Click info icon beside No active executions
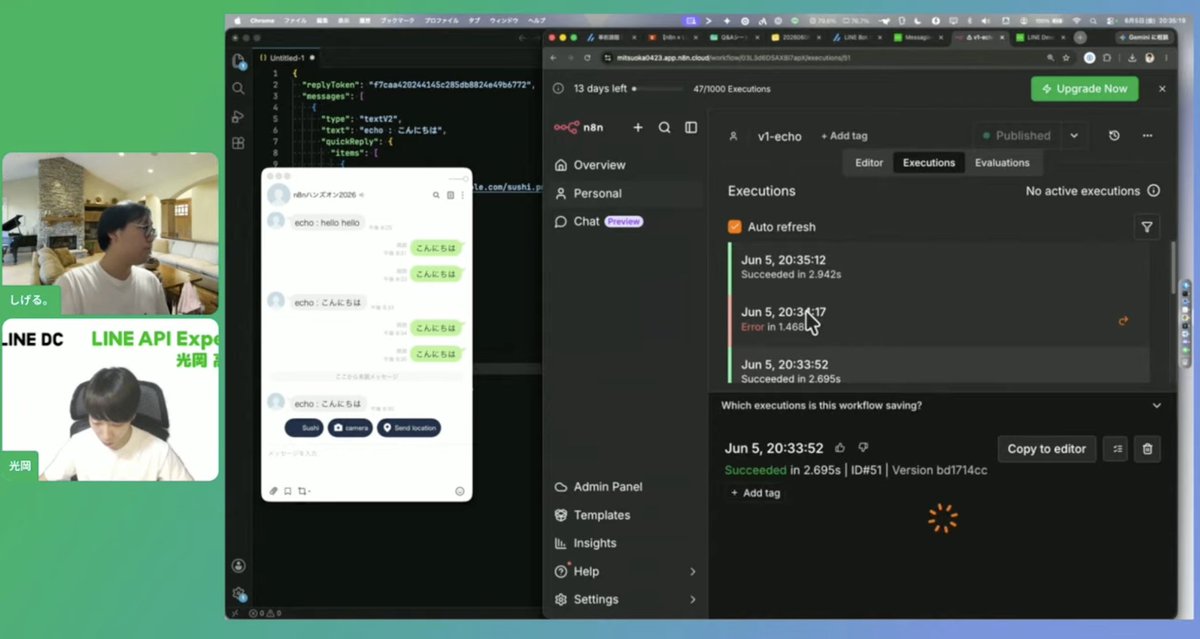 [x=1154, y=191]
